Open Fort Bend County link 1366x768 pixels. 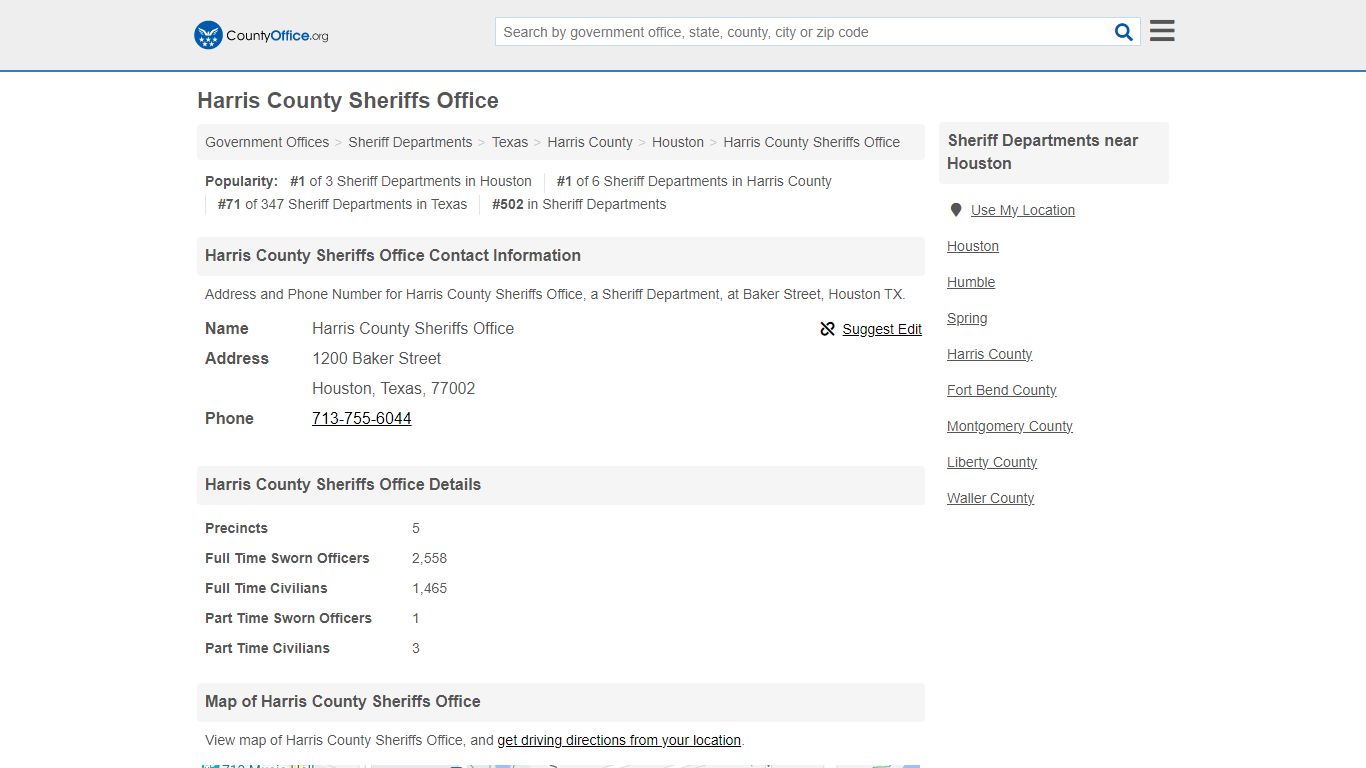click(1001, 390)
